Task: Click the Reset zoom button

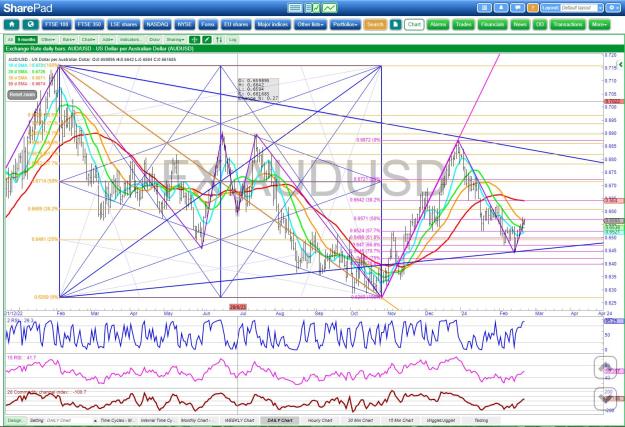Action: click(22, 94)
